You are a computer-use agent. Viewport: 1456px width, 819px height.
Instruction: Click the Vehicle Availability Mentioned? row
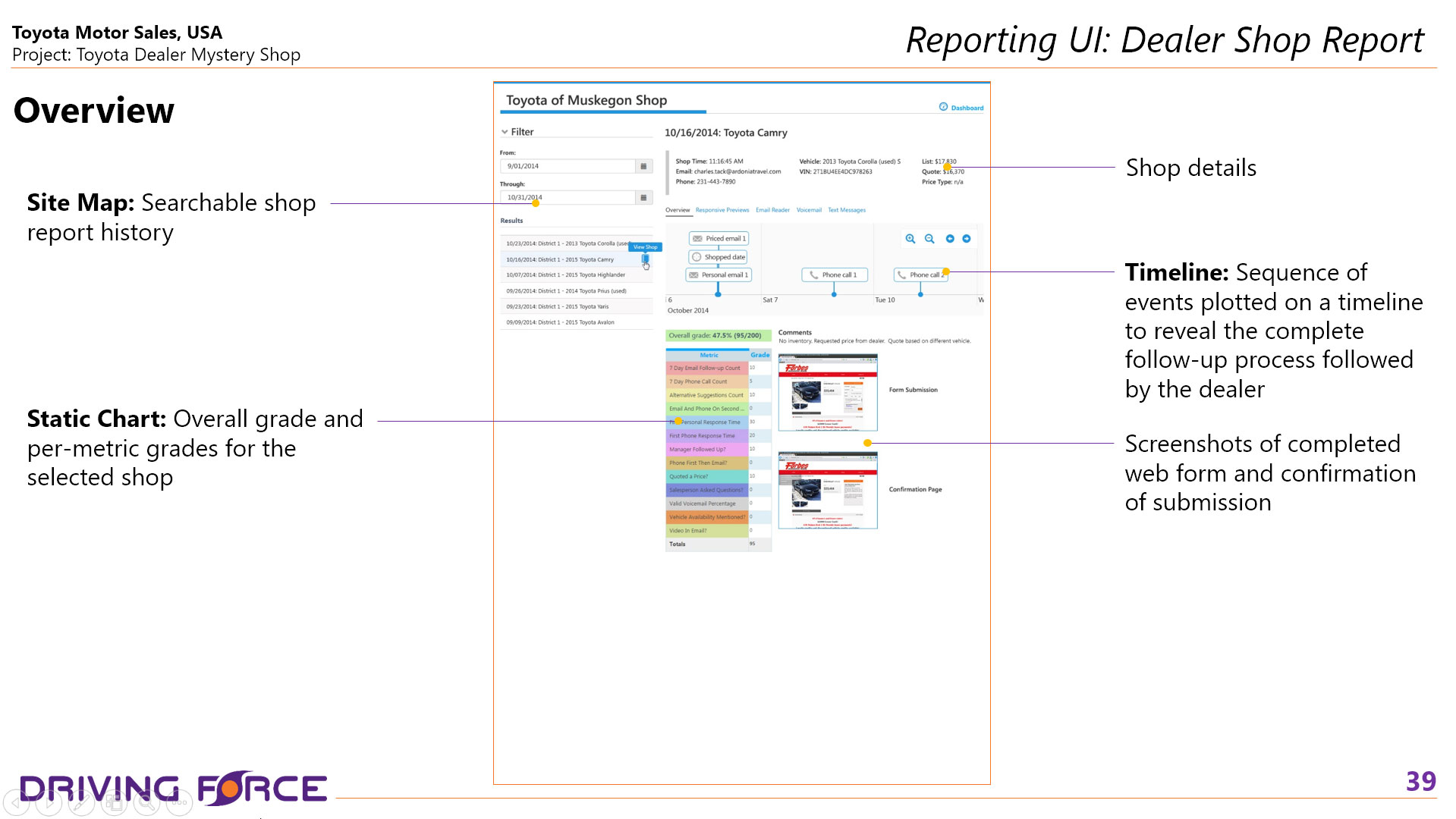coord(718,517)
